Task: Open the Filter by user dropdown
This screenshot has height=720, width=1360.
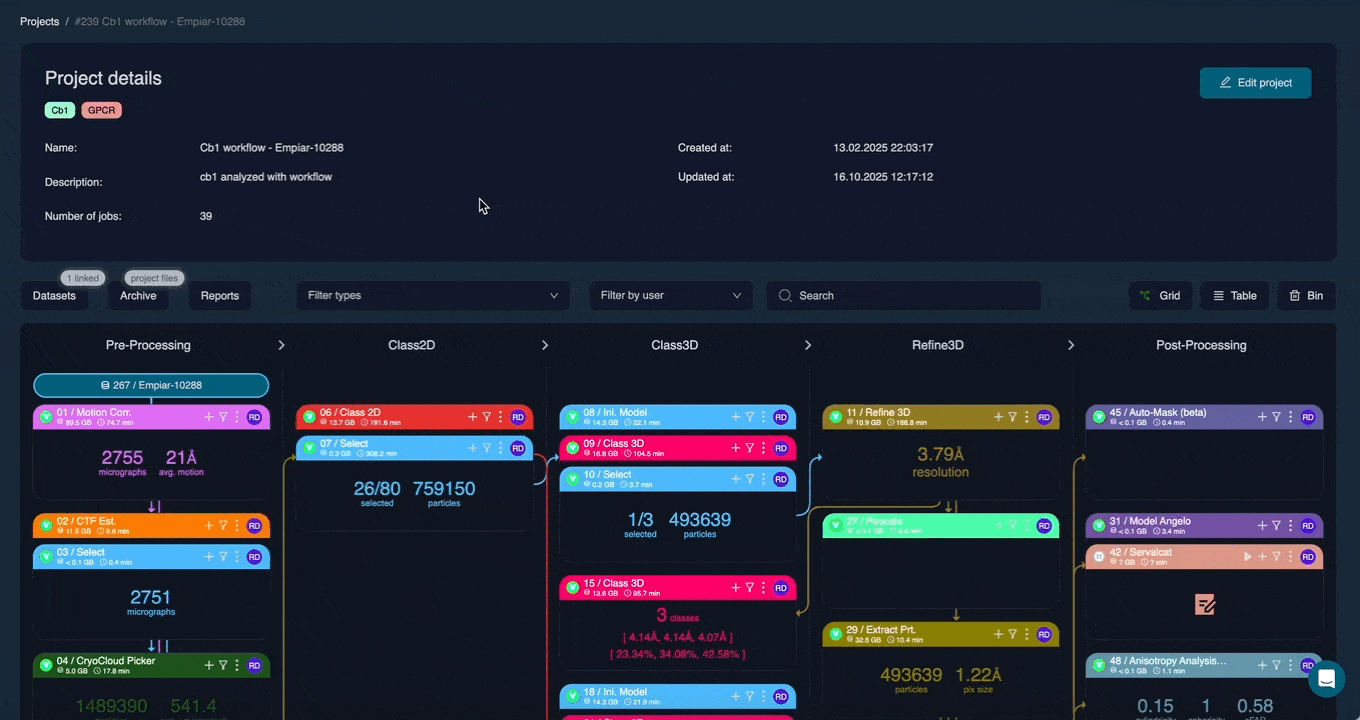Action: pos(669,296)
